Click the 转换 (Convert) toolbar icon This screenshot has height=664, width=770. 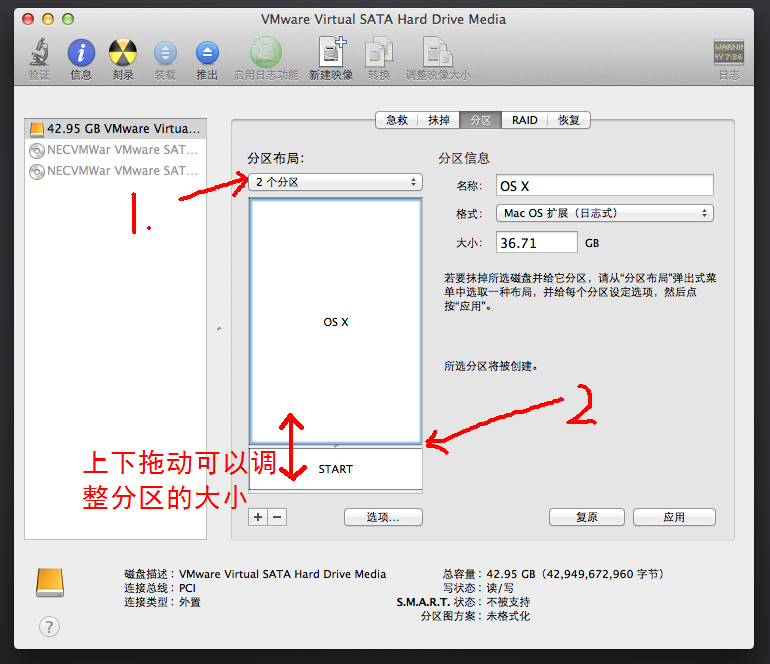click(378, 53)
